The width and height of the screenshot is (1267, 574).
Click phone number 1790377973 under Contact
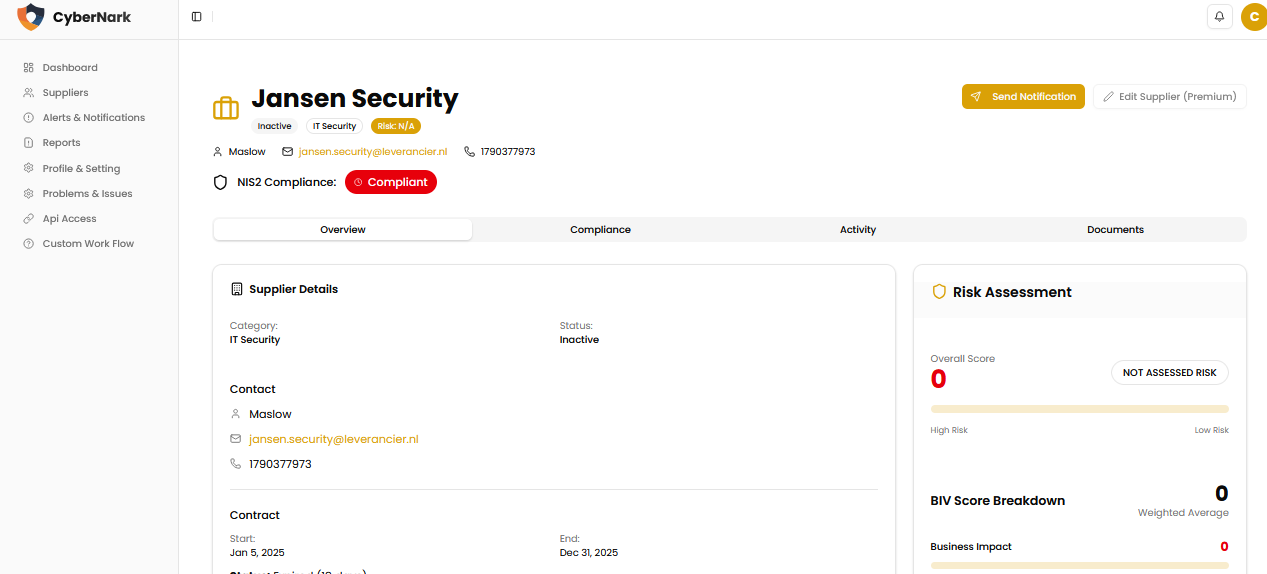(x=280, y=464)
